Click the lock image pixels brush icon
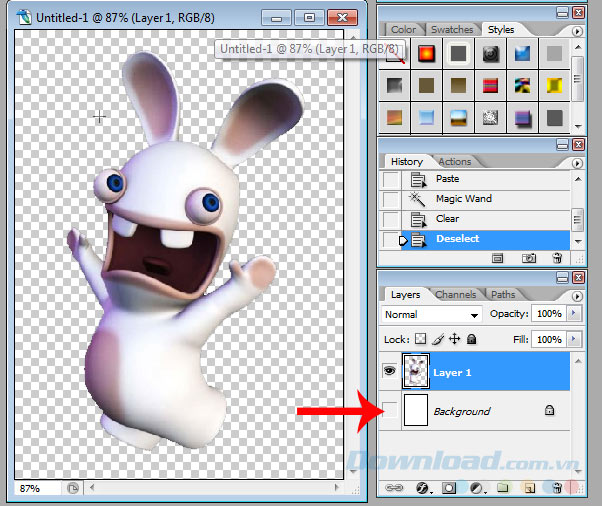This screenshot has width=602, height=506. tap(438, 340)
